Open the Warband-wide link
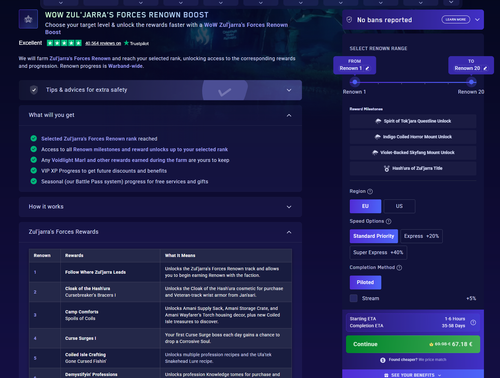The image size is (500, 378). pyautogui.click(x=125, y=66)
